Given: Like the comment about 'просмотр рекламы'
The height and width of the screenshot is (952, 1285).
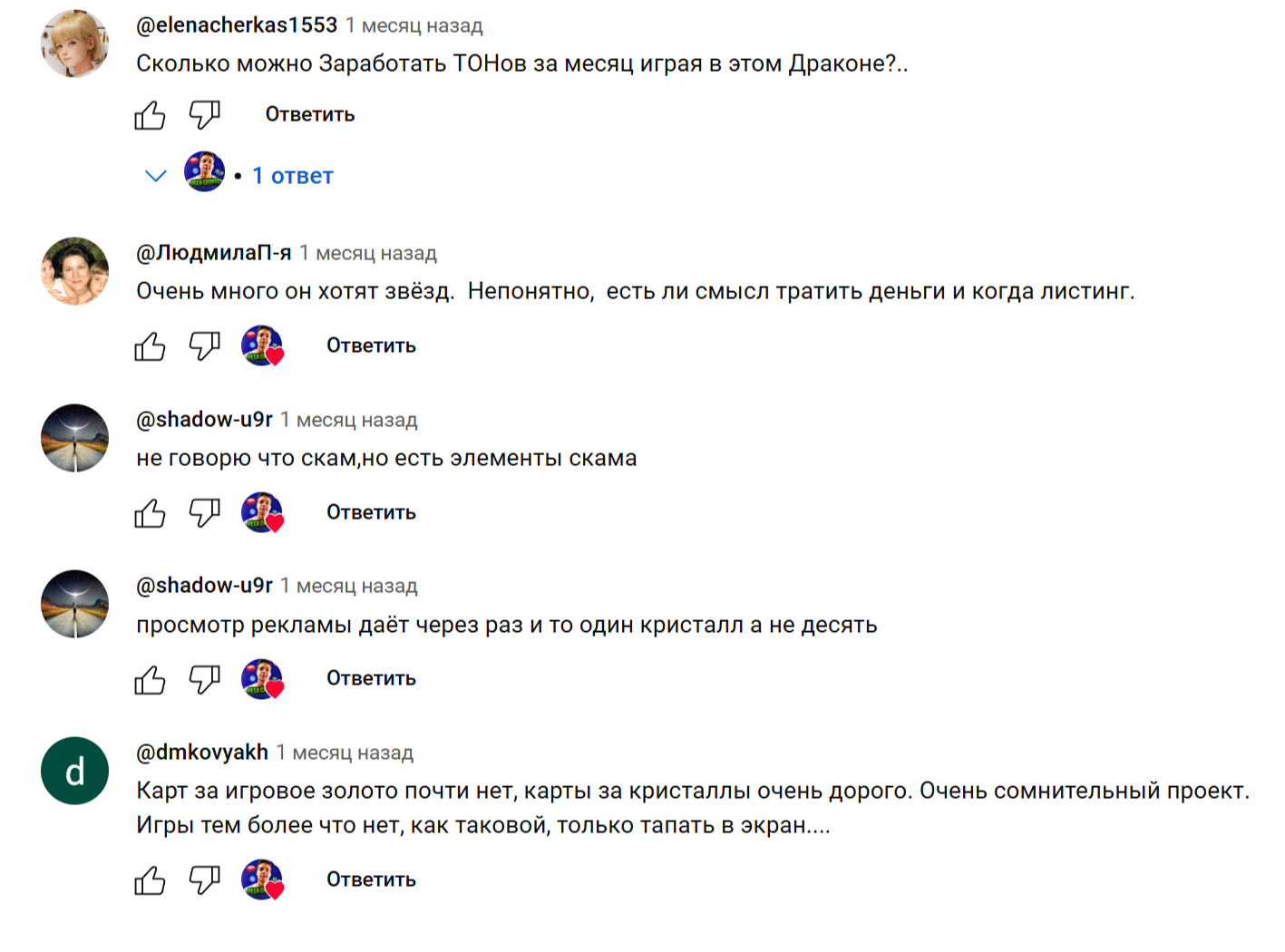Looking at the screenshot, I should pos(150,679).
